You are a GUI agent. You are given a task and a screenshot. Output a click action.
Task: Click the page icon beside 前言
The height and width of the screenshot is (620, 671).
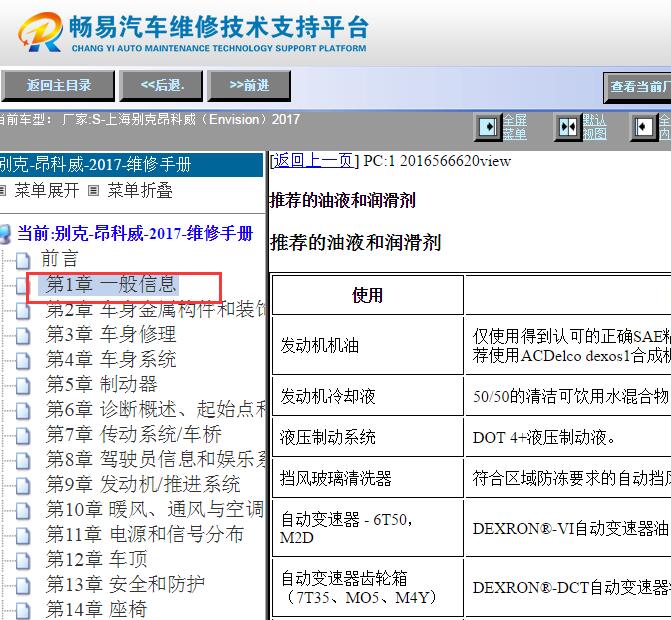[23, 261]
